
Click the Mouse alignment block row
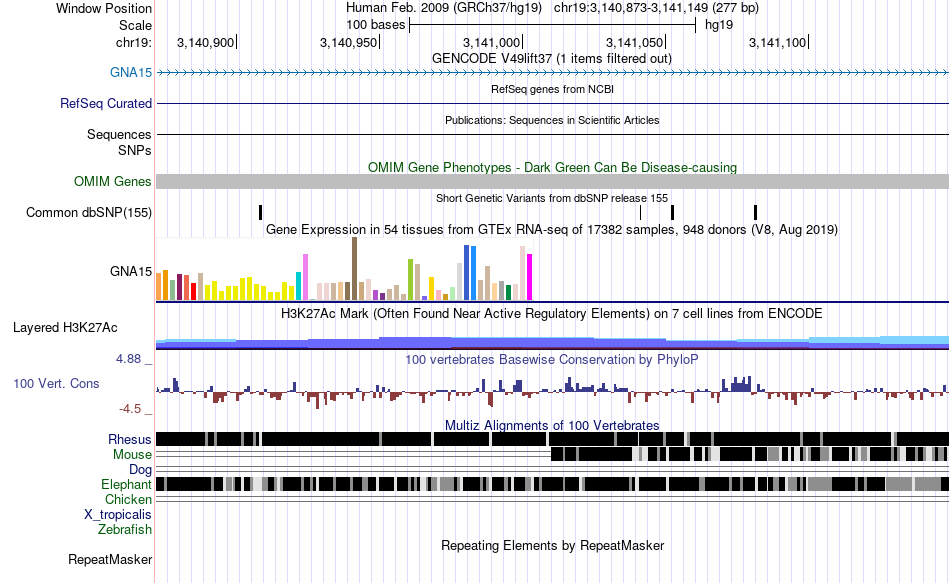point(749,454)
